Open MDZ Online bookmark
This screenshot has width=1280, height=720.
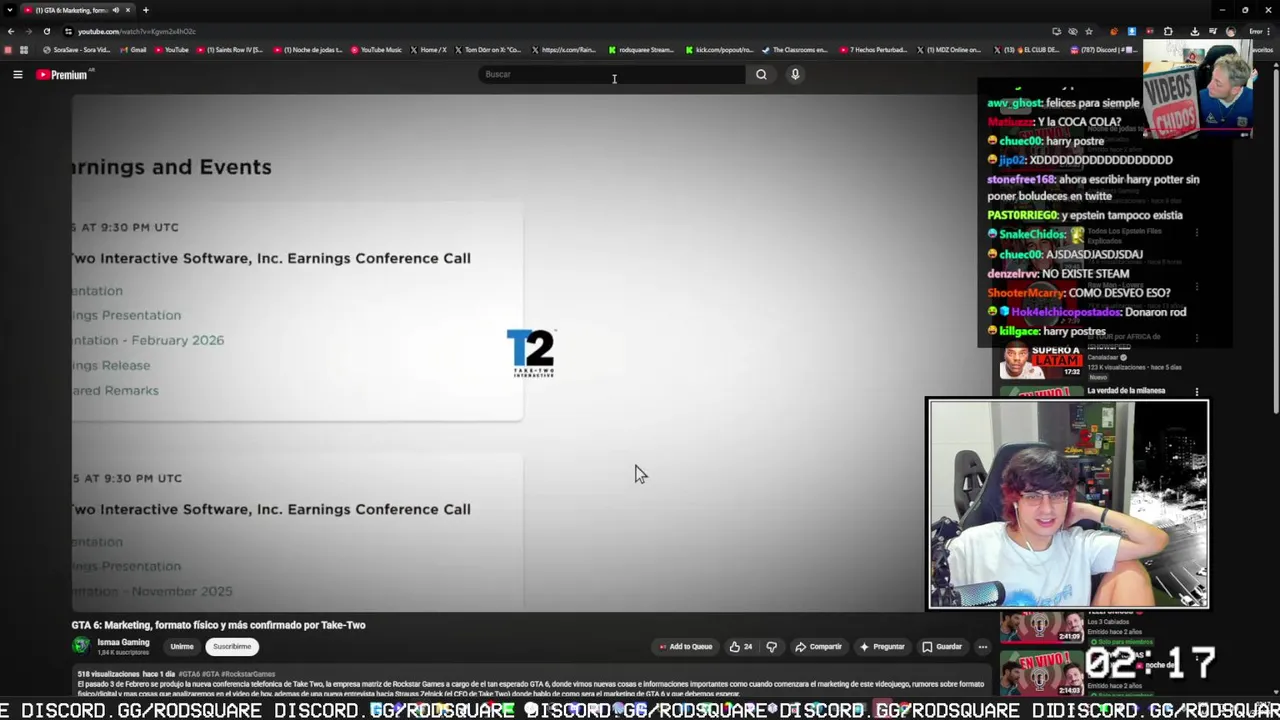pos(949,50)
